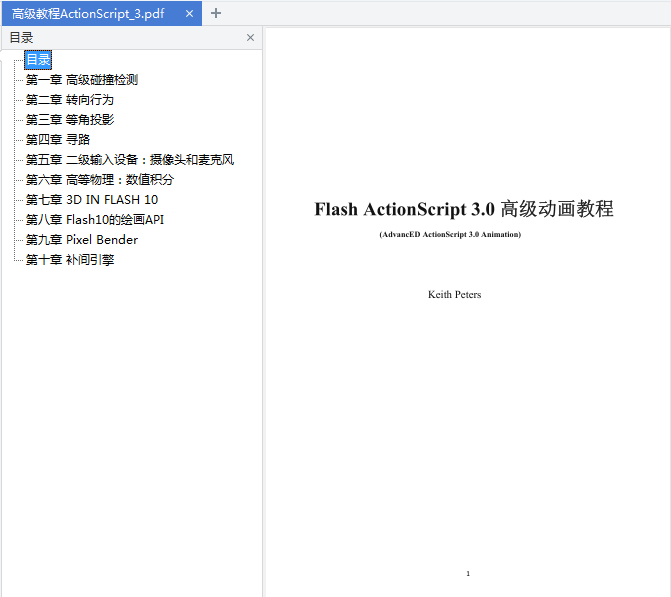This screenshot has height=597, width=671.
Task: Click the author name Keith Peters
Action: point(454,295)
